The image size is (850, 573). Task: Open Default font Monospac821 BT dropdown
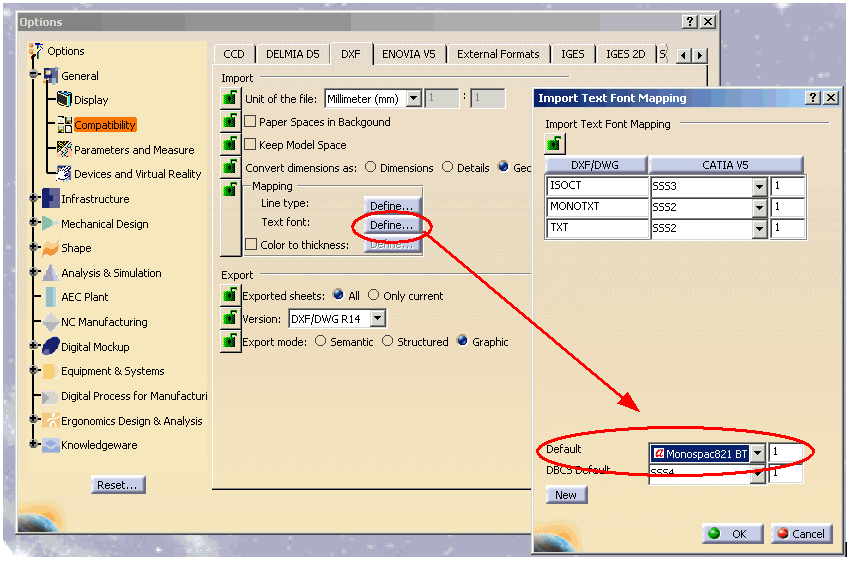[x=757, y=453]
